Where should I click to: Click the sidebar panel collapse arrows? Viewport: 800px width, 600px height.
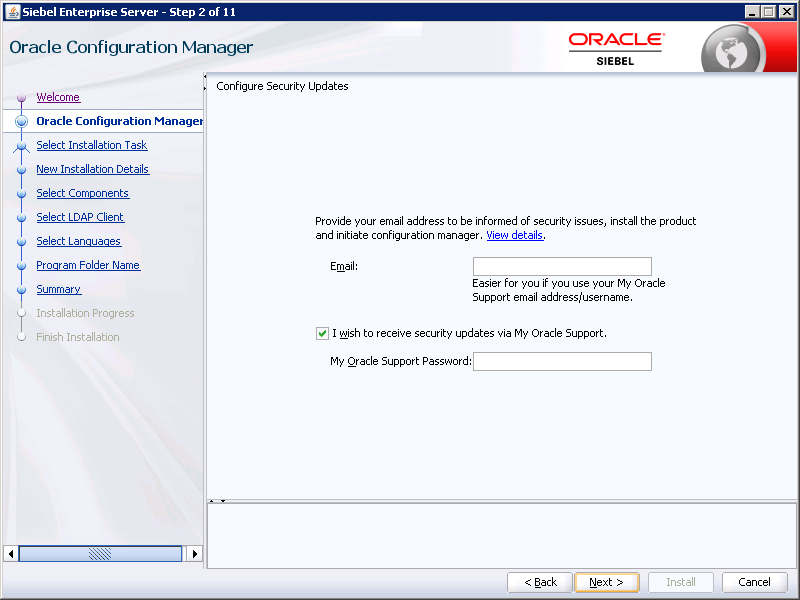(205, 82)
